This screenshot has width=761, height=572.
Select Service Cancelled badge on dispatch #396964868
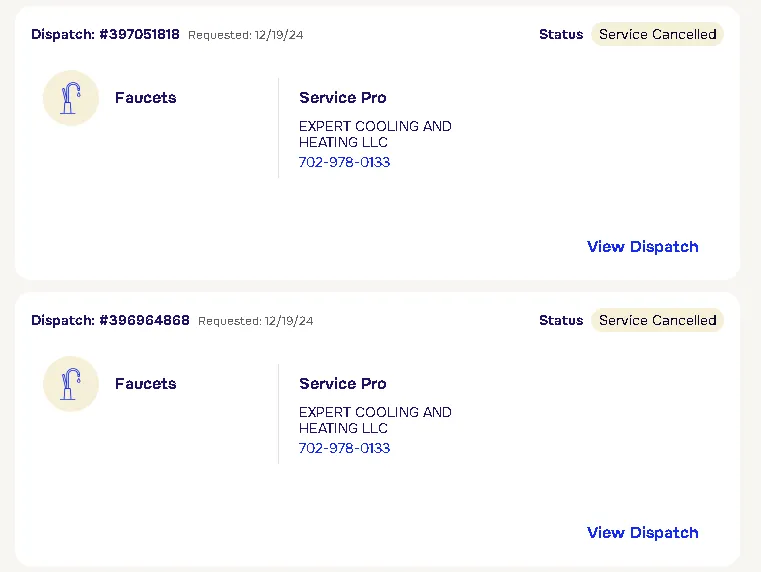657,320
